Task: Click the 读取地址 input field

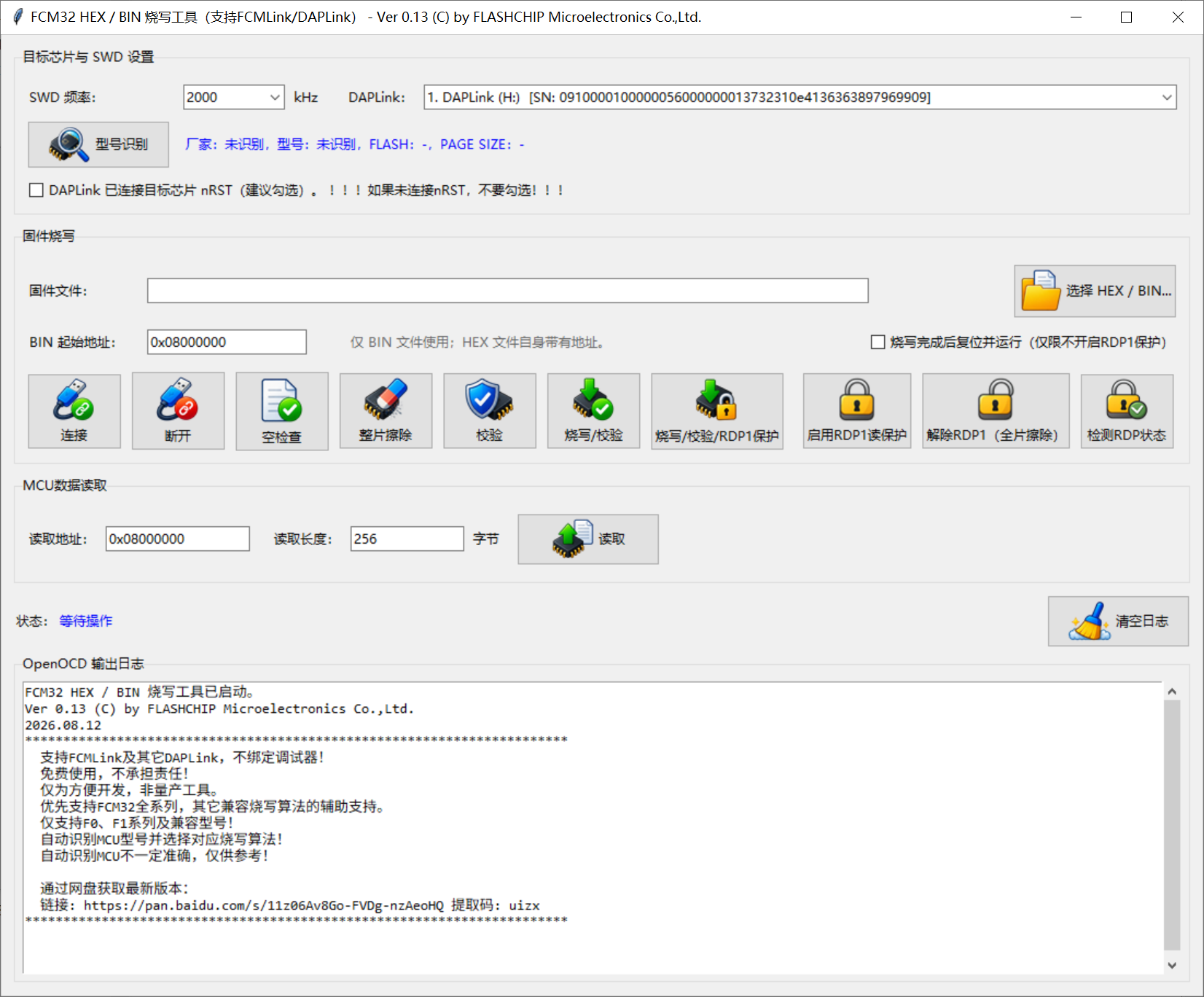Action: (178, 539)
